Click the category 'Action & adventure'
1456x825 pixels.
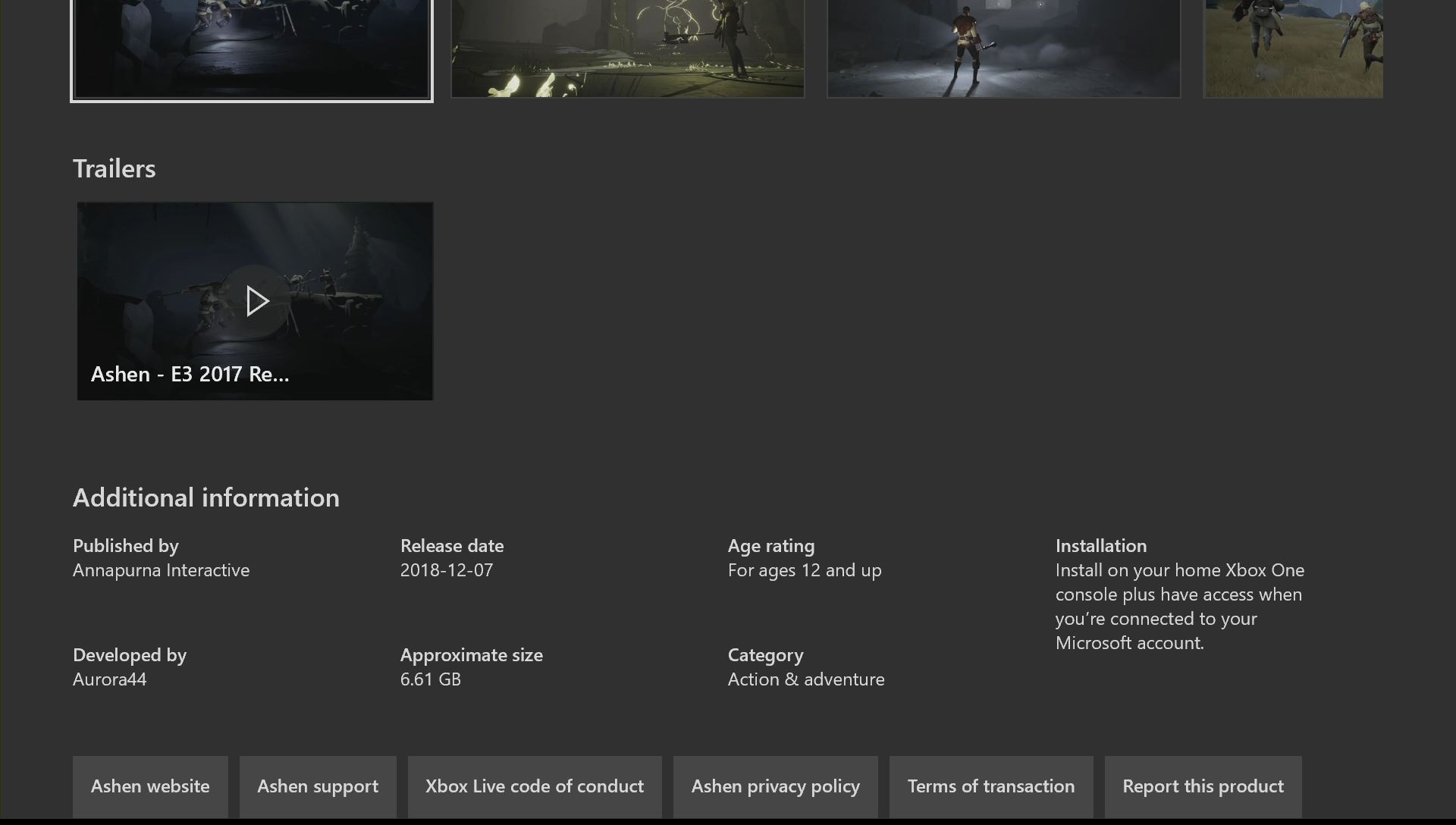[x=806, y=679]
